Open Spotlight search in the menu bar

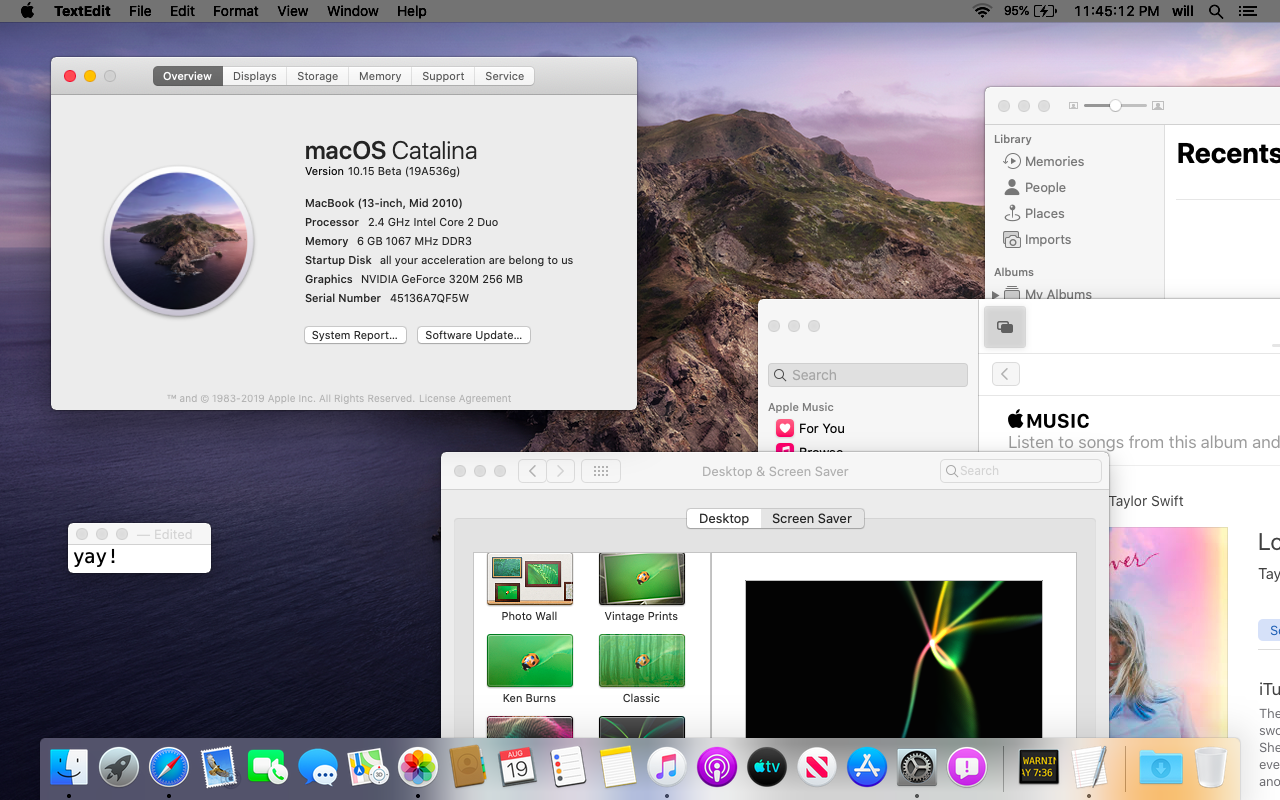click(x=1216, y=11)
